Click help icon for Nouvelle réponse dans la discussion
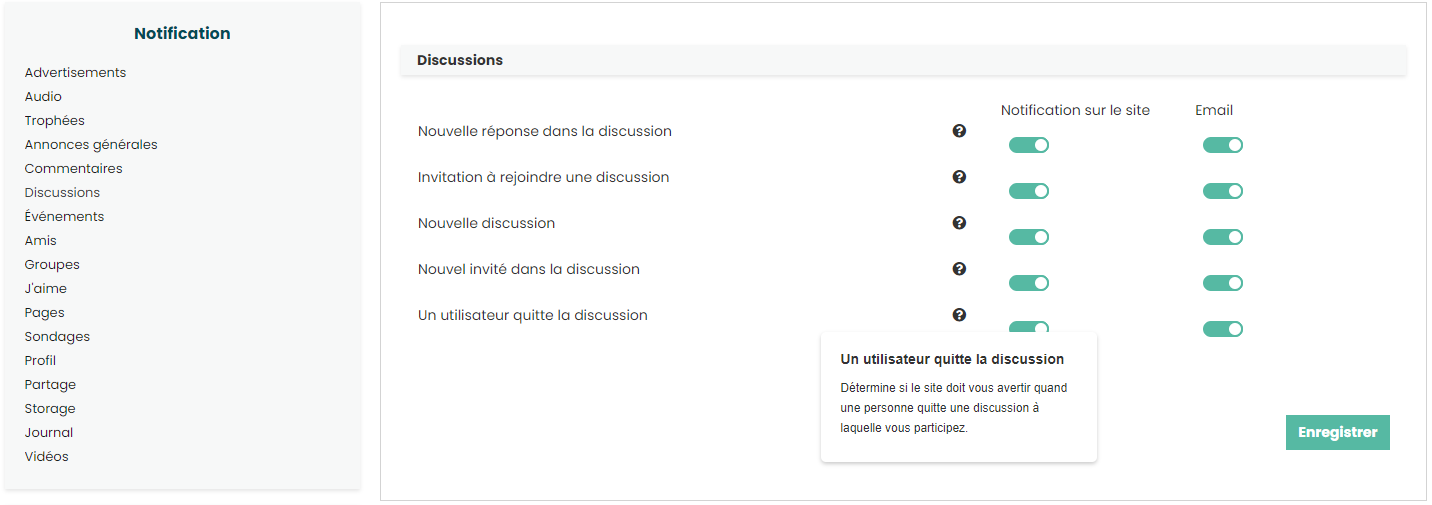This screenshot has width=1432, height=505. coord(959,131)
